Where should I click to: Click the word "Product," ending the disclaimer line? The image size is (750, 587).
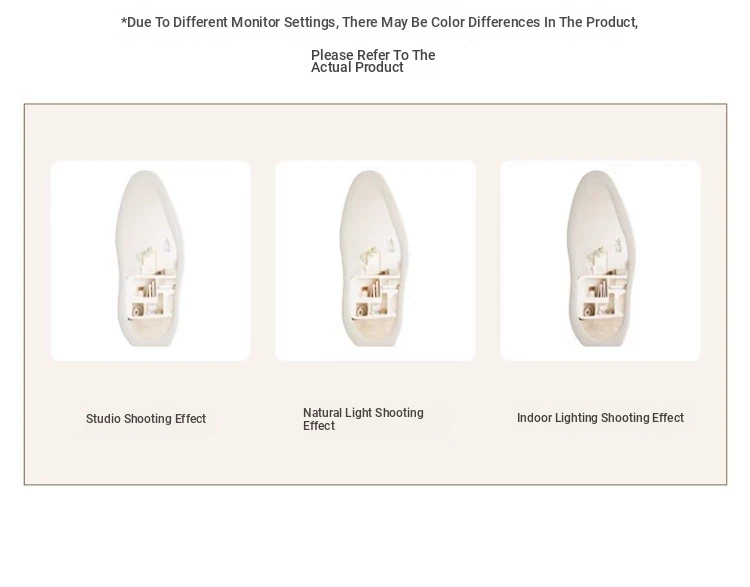[612, 22]
